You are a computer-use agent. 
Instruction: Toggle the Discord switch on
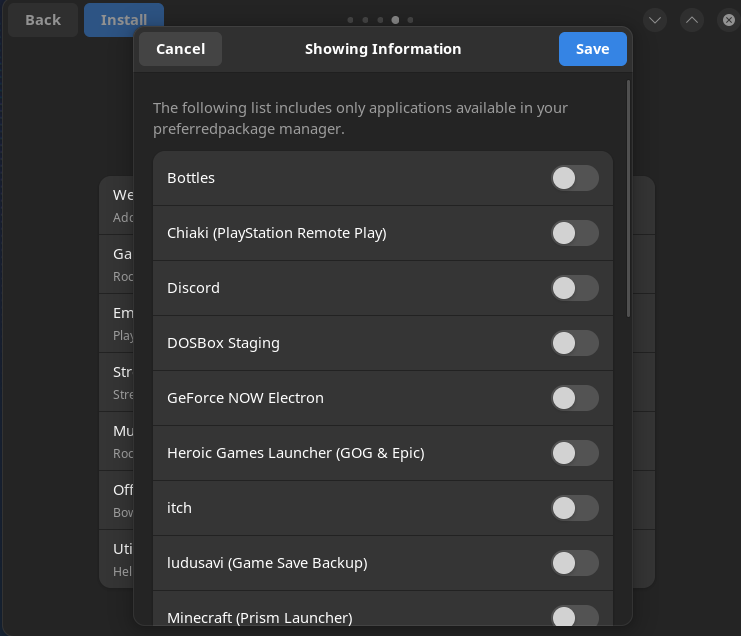click(x=574, y=288)
